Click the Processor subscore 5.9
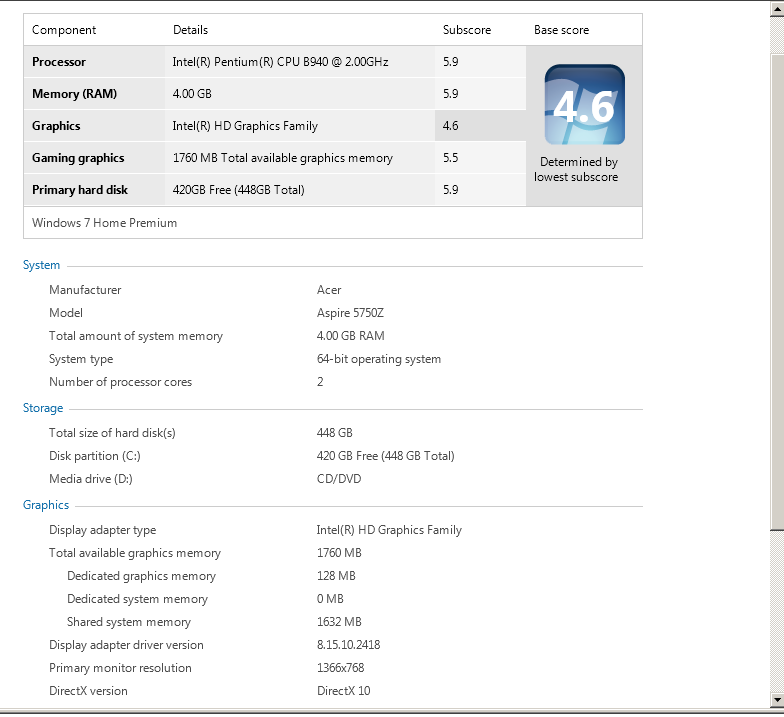 [x=450, y=62]
